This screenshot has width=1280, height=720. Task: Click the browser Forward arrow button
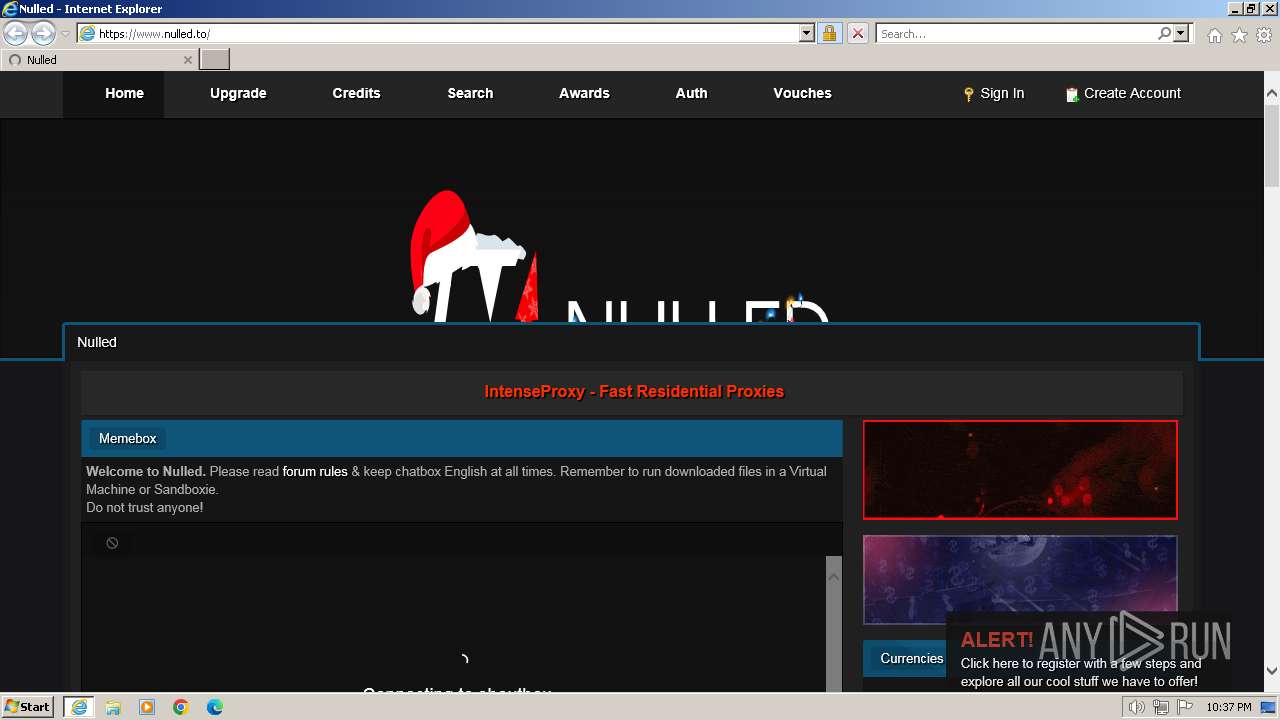point(43,34)
